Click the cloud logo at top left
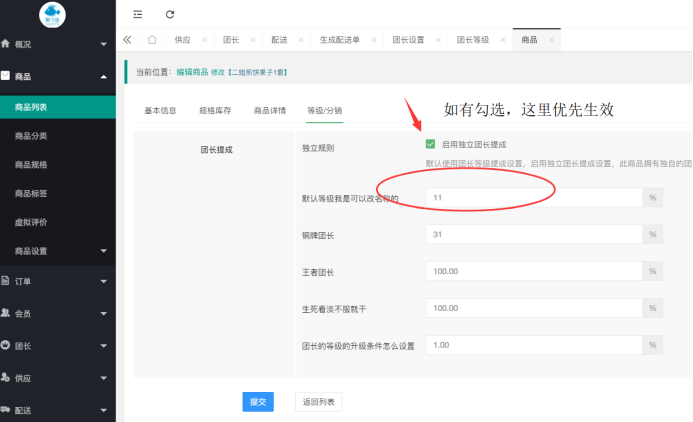The image size is (693, 422). tap(52, 14)
